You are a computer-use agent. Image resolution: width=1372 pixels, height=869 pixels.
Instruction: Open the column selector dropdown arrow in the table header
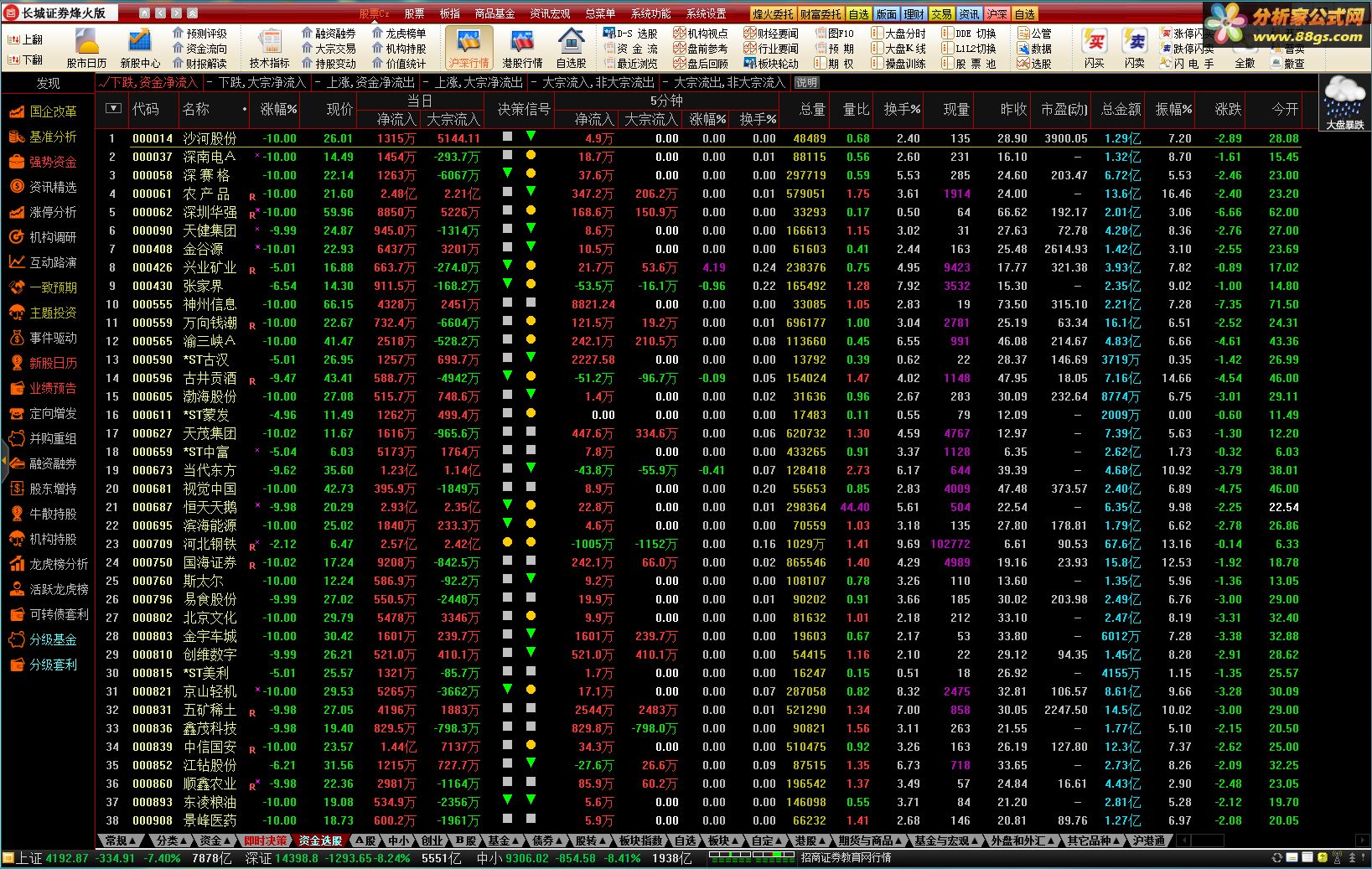(113, 109)
